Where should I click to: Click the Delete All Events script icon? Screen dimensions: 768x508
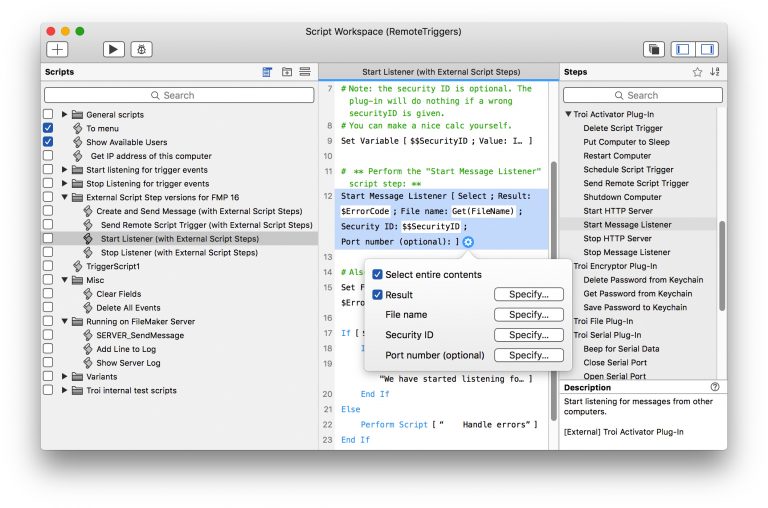tap(88, 308)
